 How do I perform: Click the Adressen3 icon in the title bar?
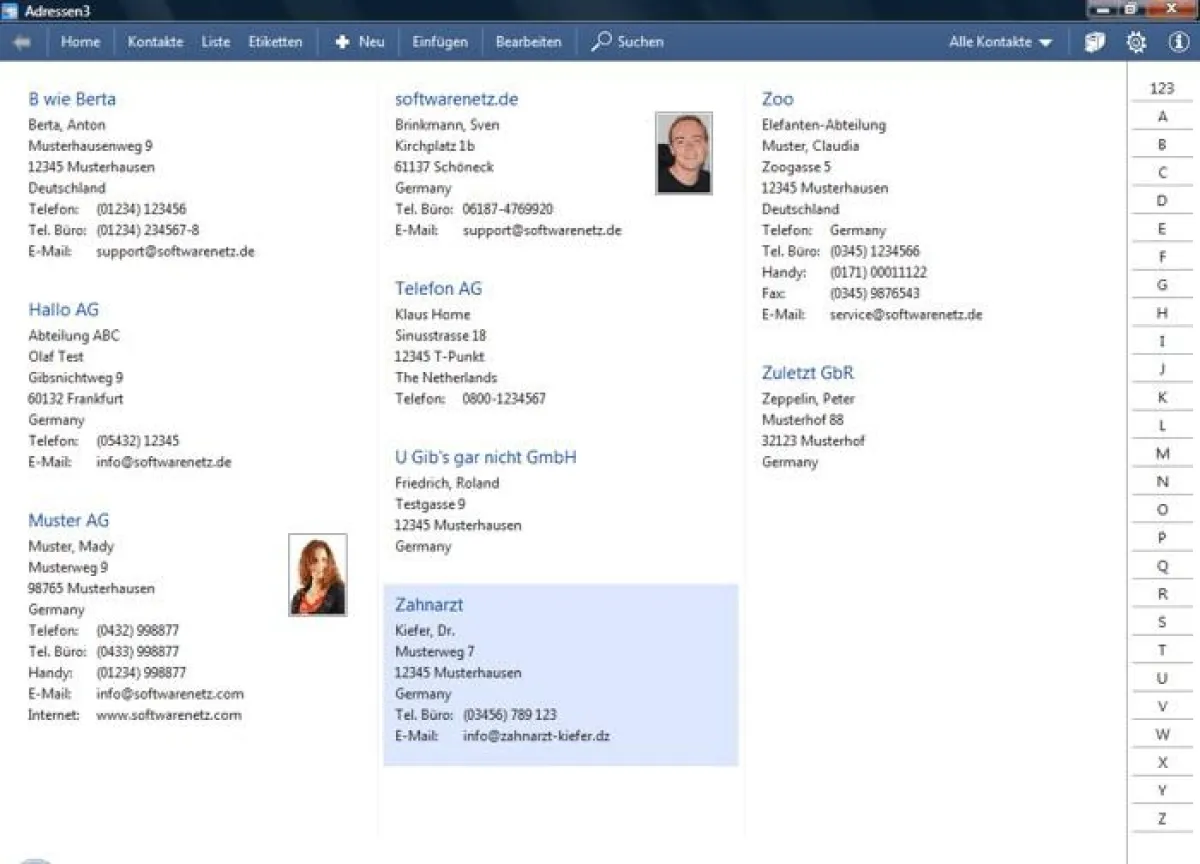(10, 11)
